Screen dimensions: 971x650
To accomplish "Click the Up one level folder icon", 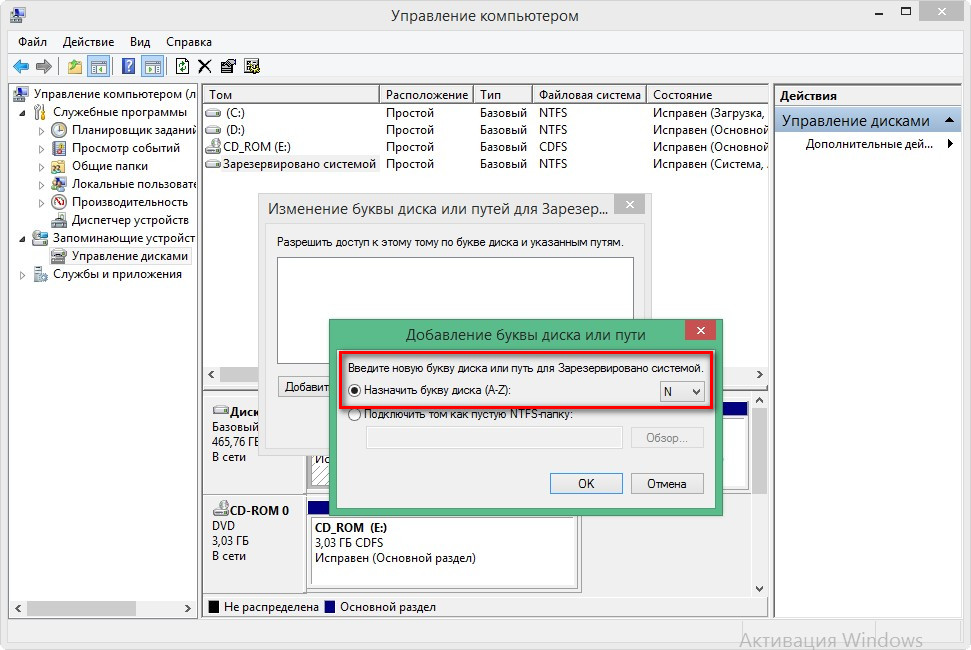I will [75, 67].
